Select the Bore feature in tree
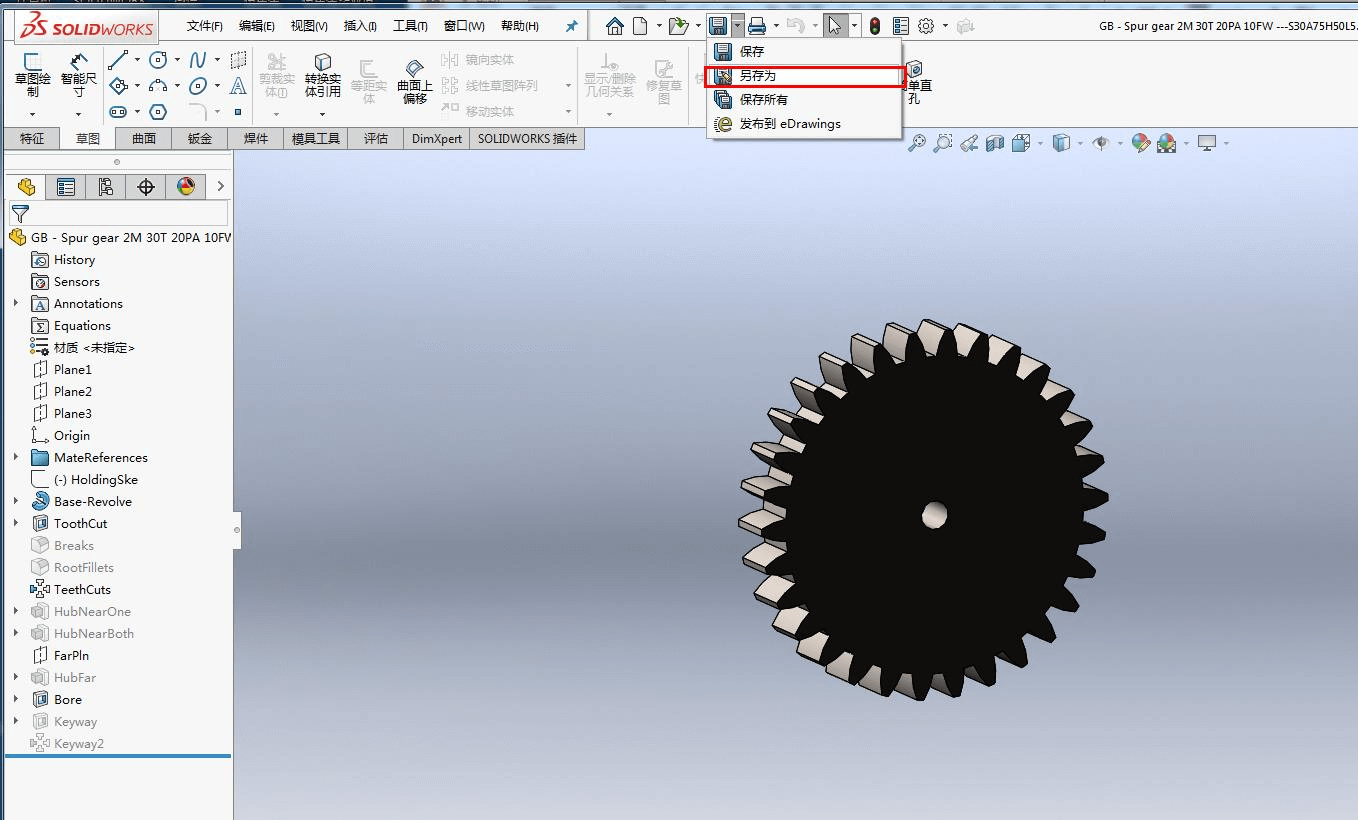 coord(68,699)
